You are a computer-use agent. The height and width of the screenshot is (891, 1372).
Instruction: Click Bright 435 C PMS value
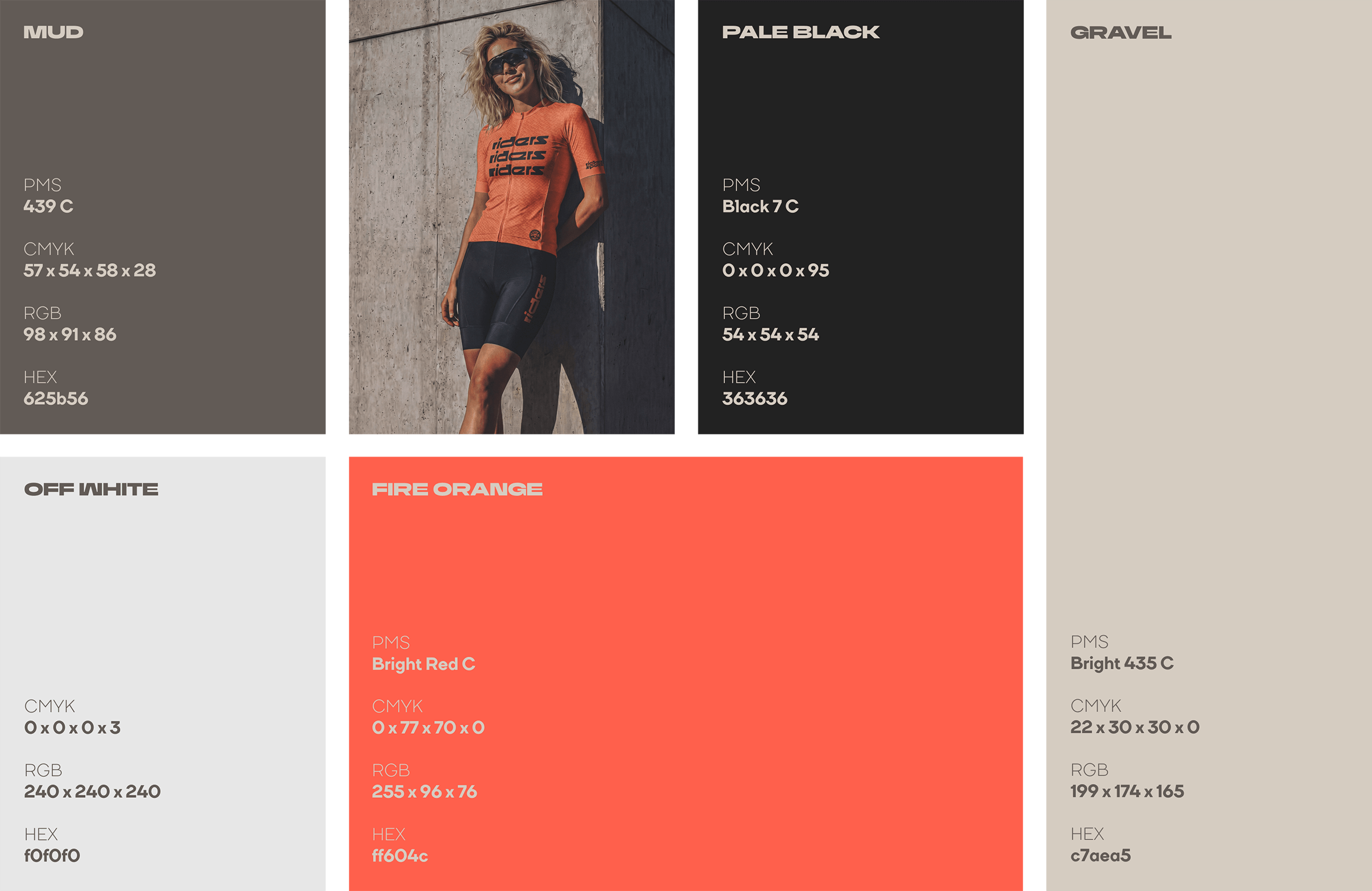(1122, 663)
